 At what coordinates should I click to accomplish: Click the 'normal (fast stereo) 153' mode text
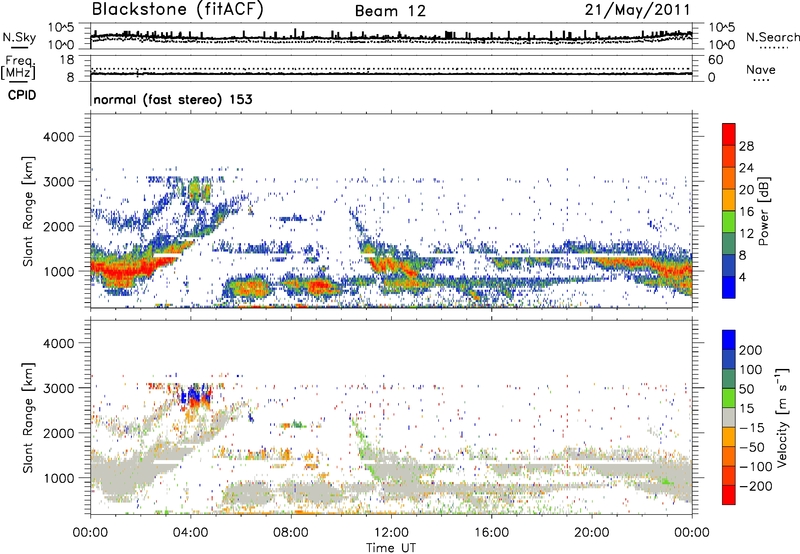(x=173, y=100)
